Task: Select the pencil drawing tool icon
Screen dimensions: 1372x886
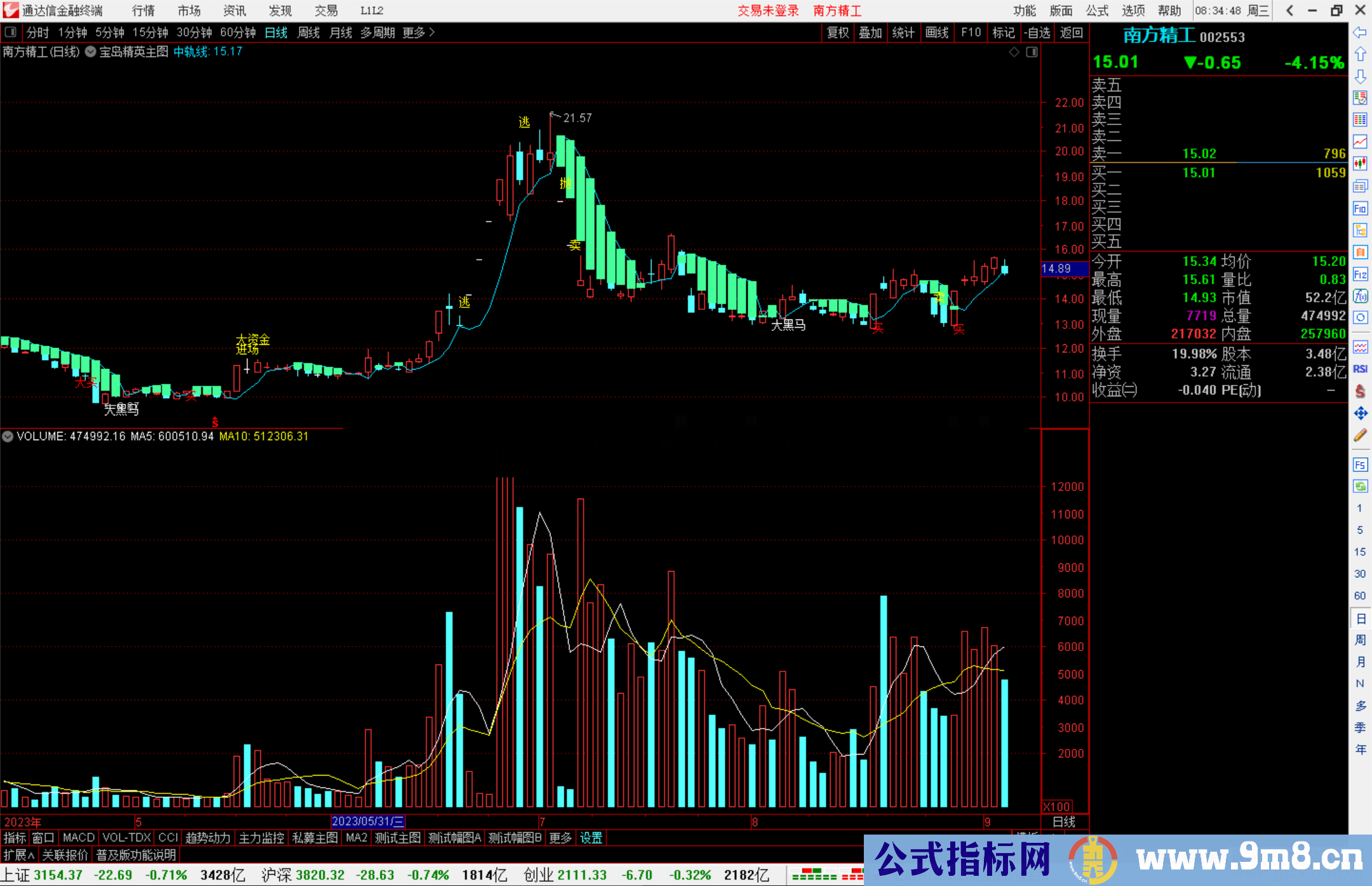Action: click(x=1360, y=435)
